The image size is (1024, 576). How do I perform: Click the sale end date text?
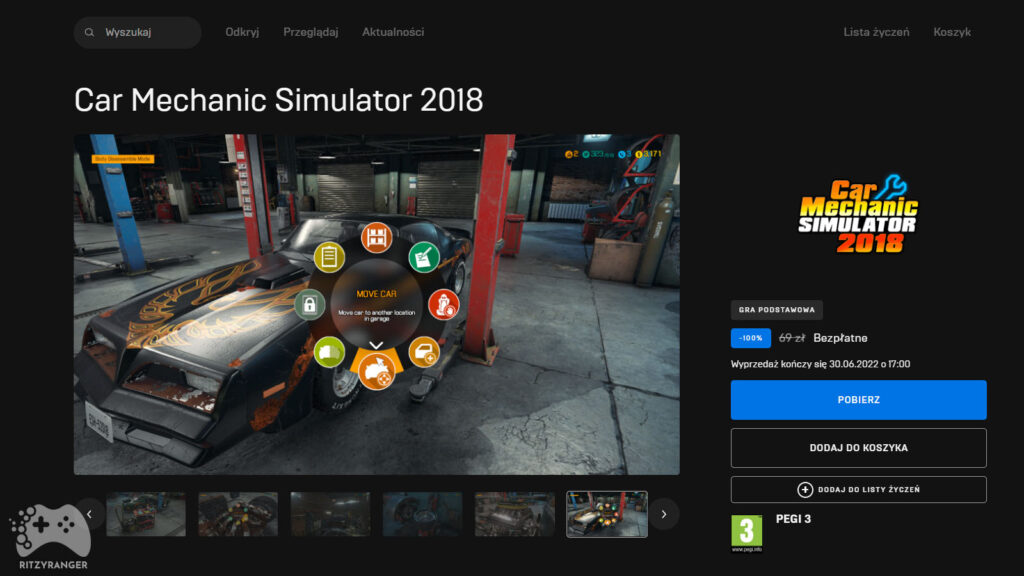click(x=820, y=364)
